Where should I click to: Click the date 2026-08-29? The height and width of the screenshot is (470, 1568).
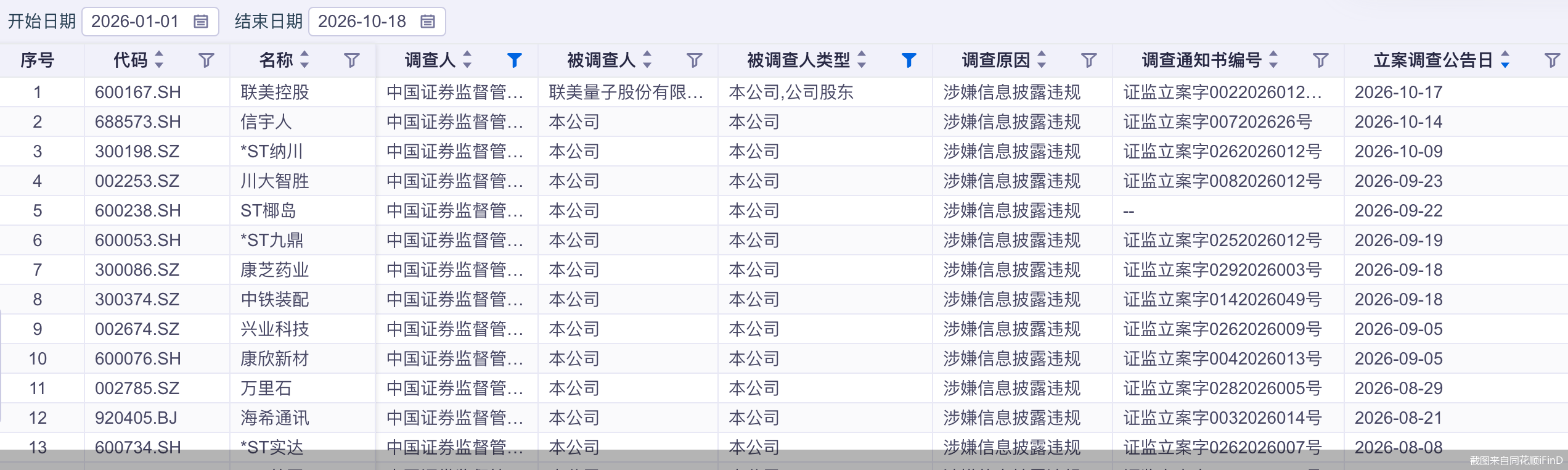point(1399,389)
